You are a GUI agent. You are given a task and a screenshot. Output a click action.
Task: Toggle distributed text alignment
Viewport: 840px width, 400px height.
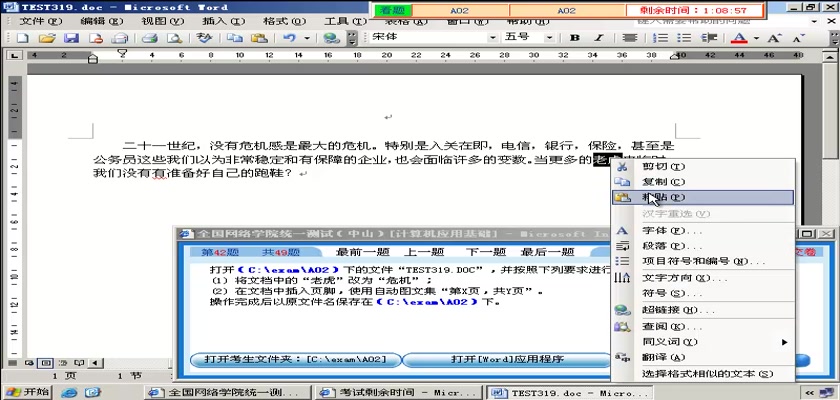pos(629,38)
